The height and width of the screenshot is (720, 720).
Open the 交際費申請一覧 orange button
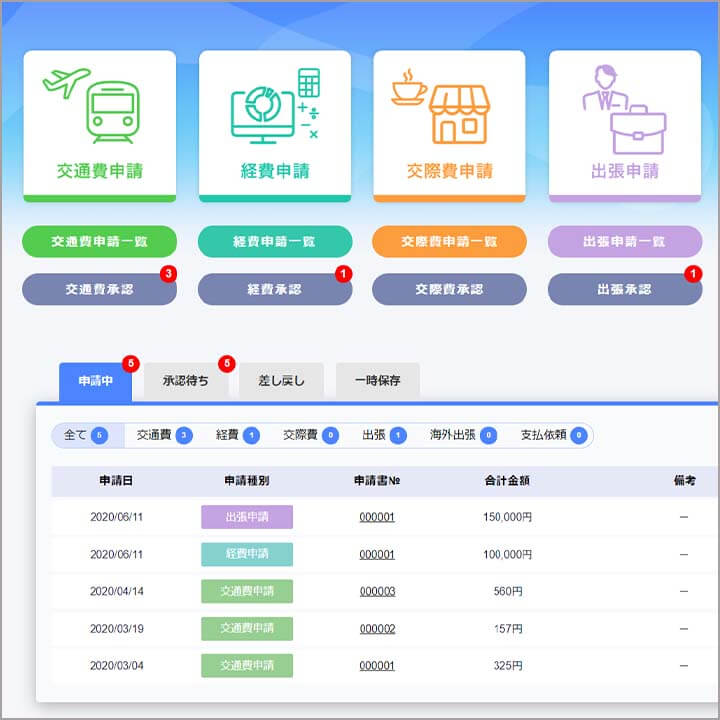tap(449, 241)
